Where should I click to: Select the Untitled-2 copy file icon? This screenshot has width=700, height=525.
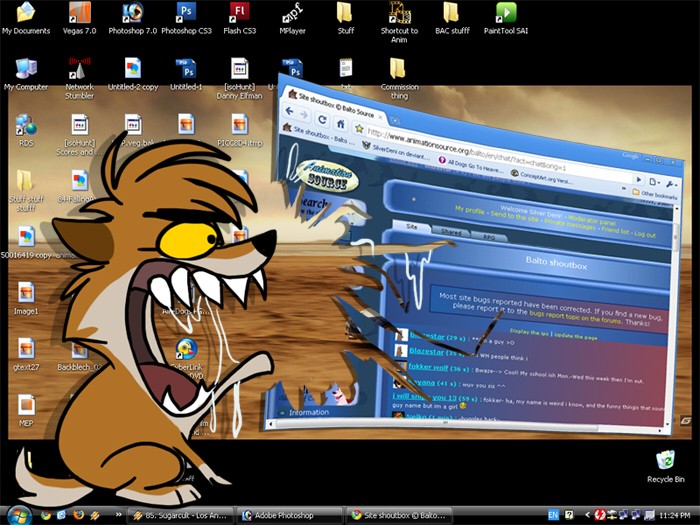[133, 74]
